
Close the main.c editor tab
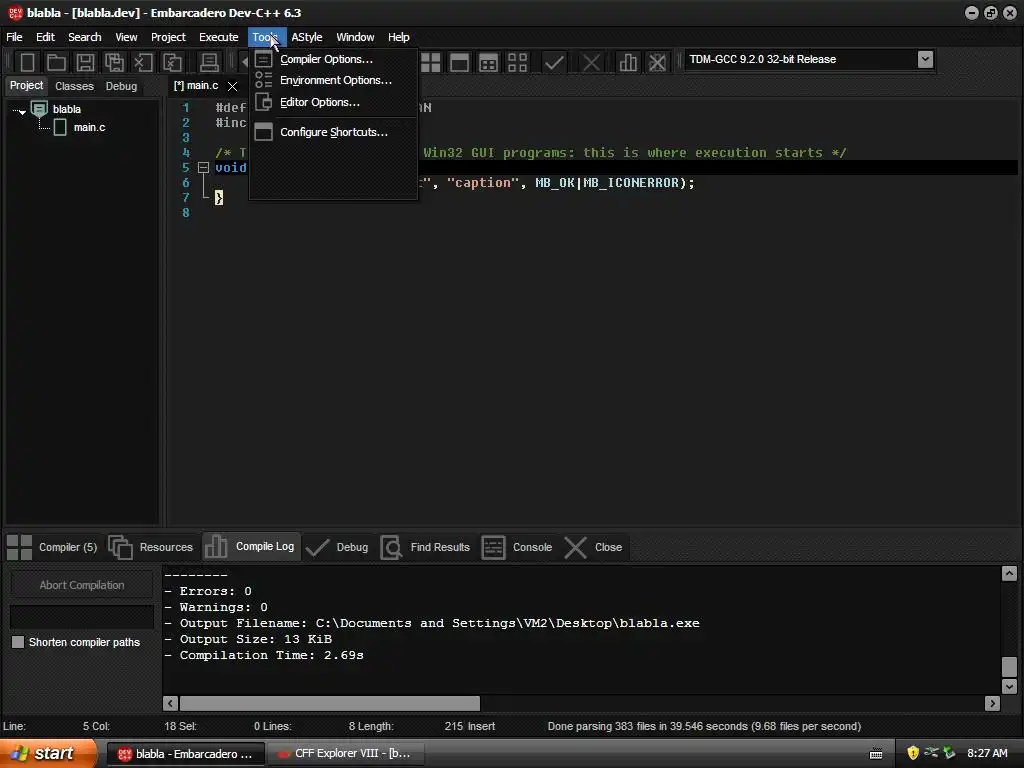coord(232,86)
